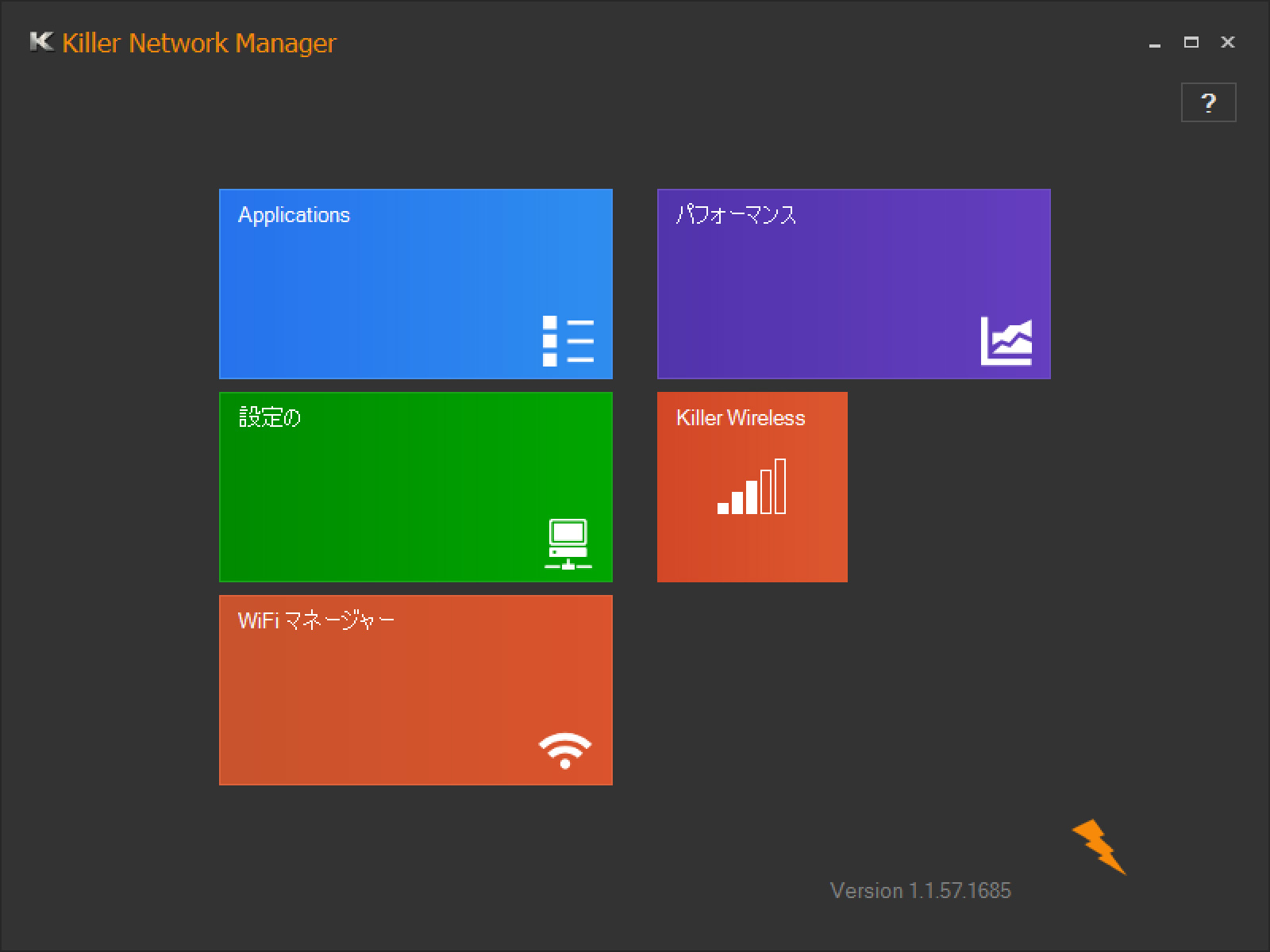
Task: Click the WiFi waves icon
Action: tap(565, 750)
